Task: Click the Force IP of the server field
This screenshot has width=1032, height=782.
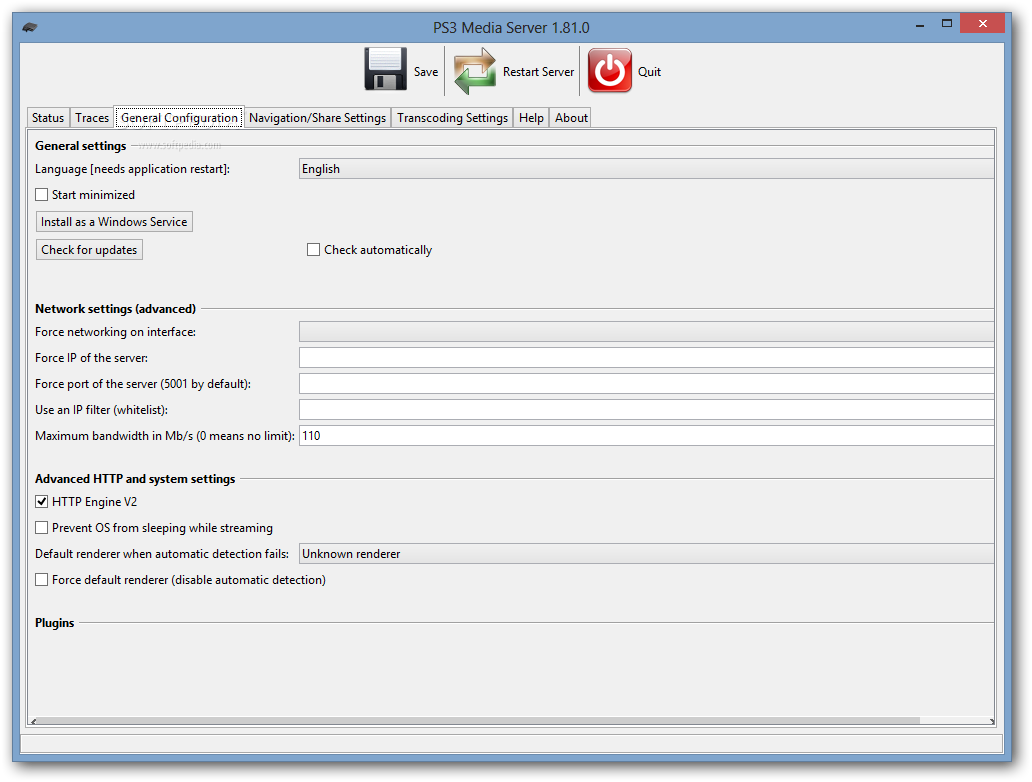Action: [646, 358]
